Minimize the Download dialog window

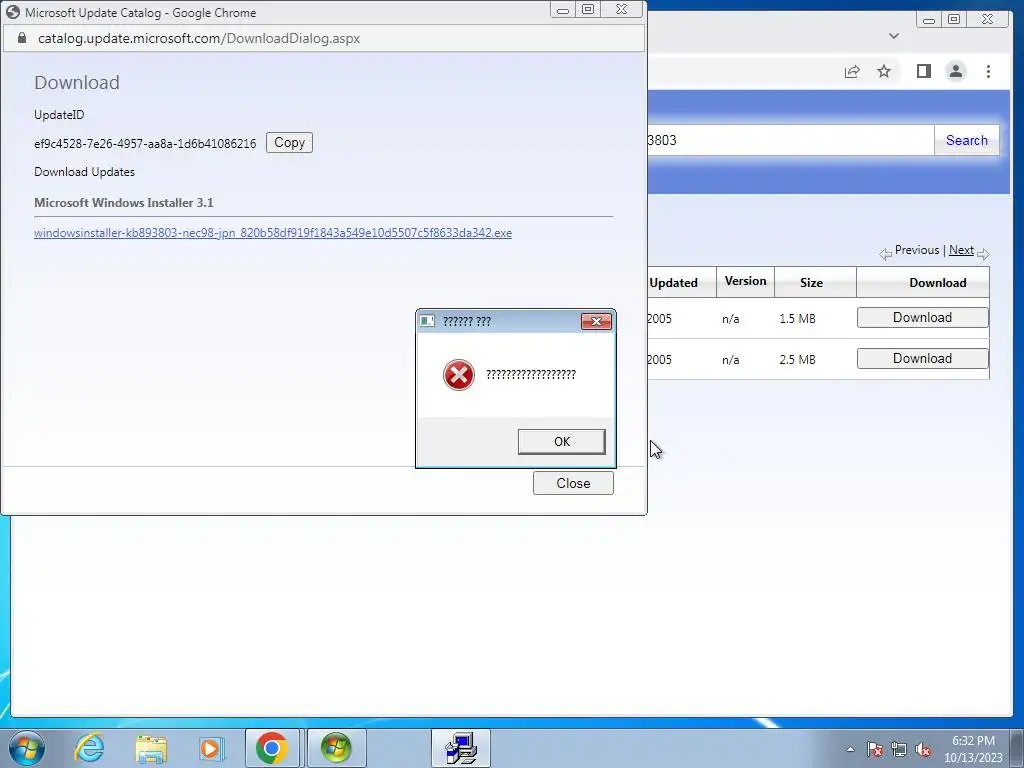pyautogui.click(x=562, y=10)
